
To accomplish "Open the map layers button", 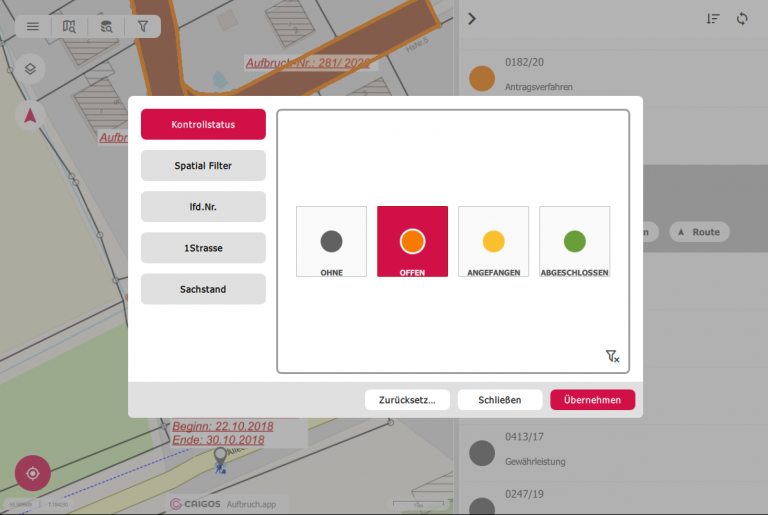I will point(30,69).
